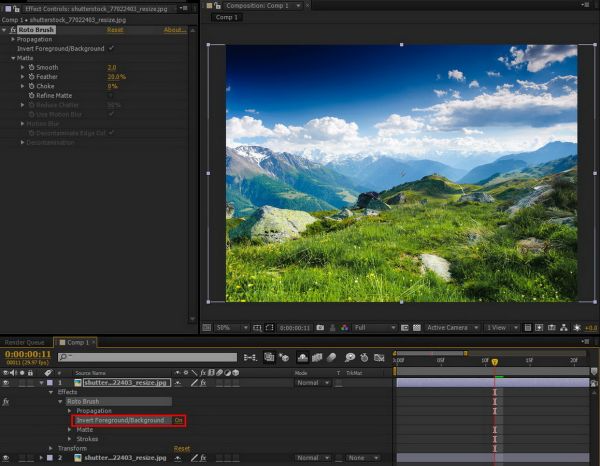Click the About link for Roto Brush
The width and height of the screenshot is (600, 466).
[x=174, y=30]
